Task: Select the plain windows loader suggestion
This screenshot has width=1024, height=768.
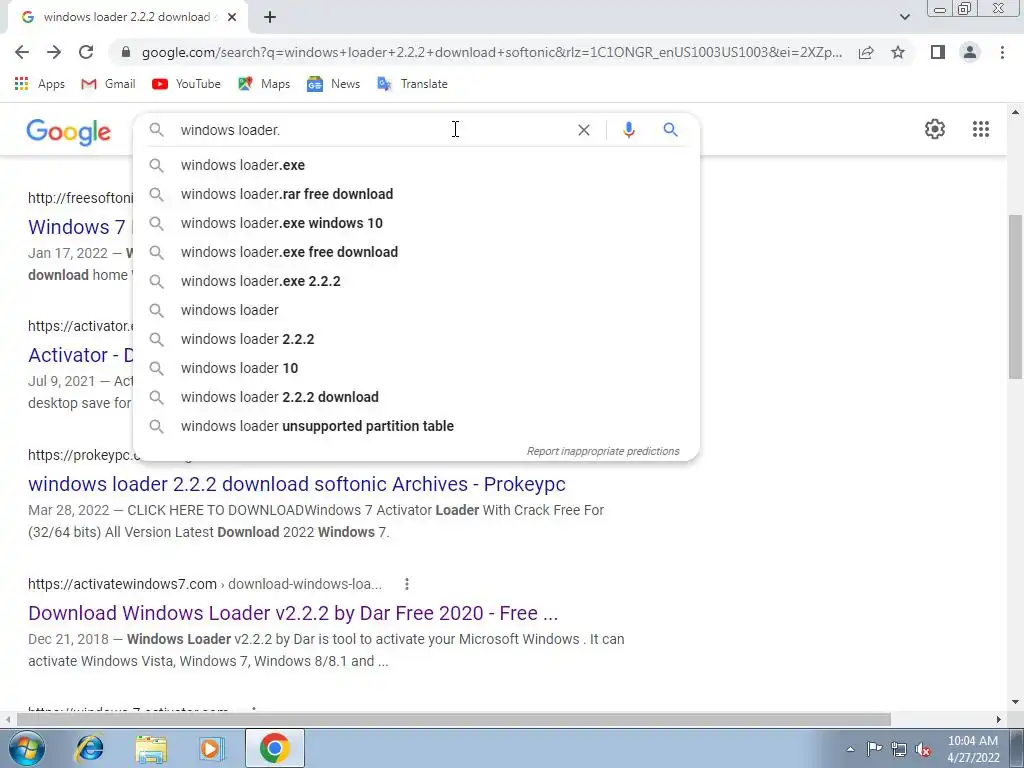Action: pos(416,310)
